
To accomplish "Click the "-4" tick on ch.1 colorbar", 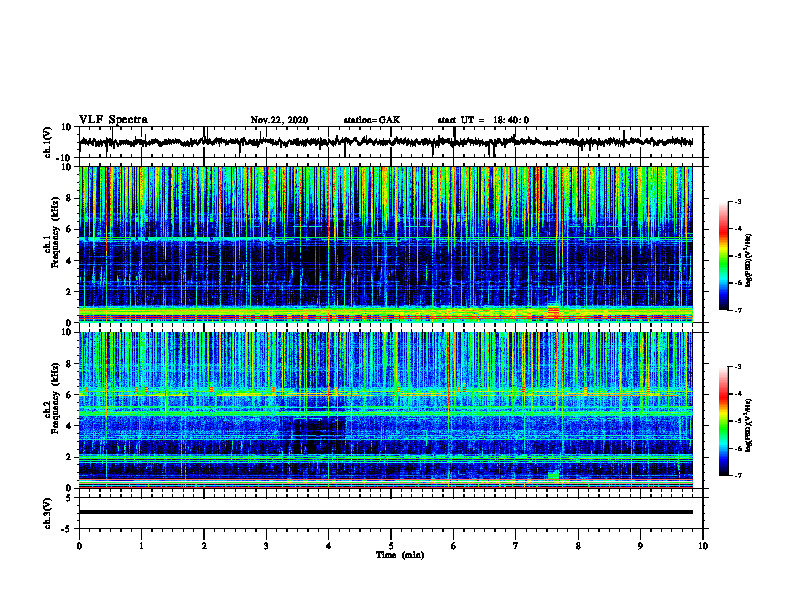I will [738, 229].
